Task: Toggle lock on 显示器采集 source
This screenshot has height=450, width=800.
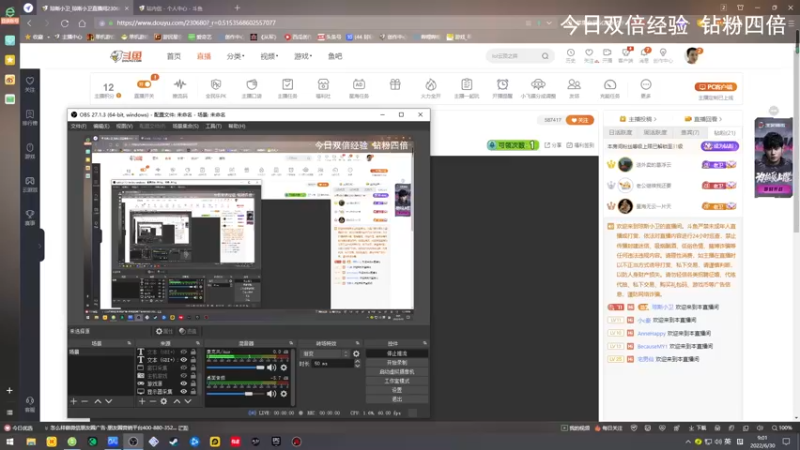Action: tap(193, 392)
